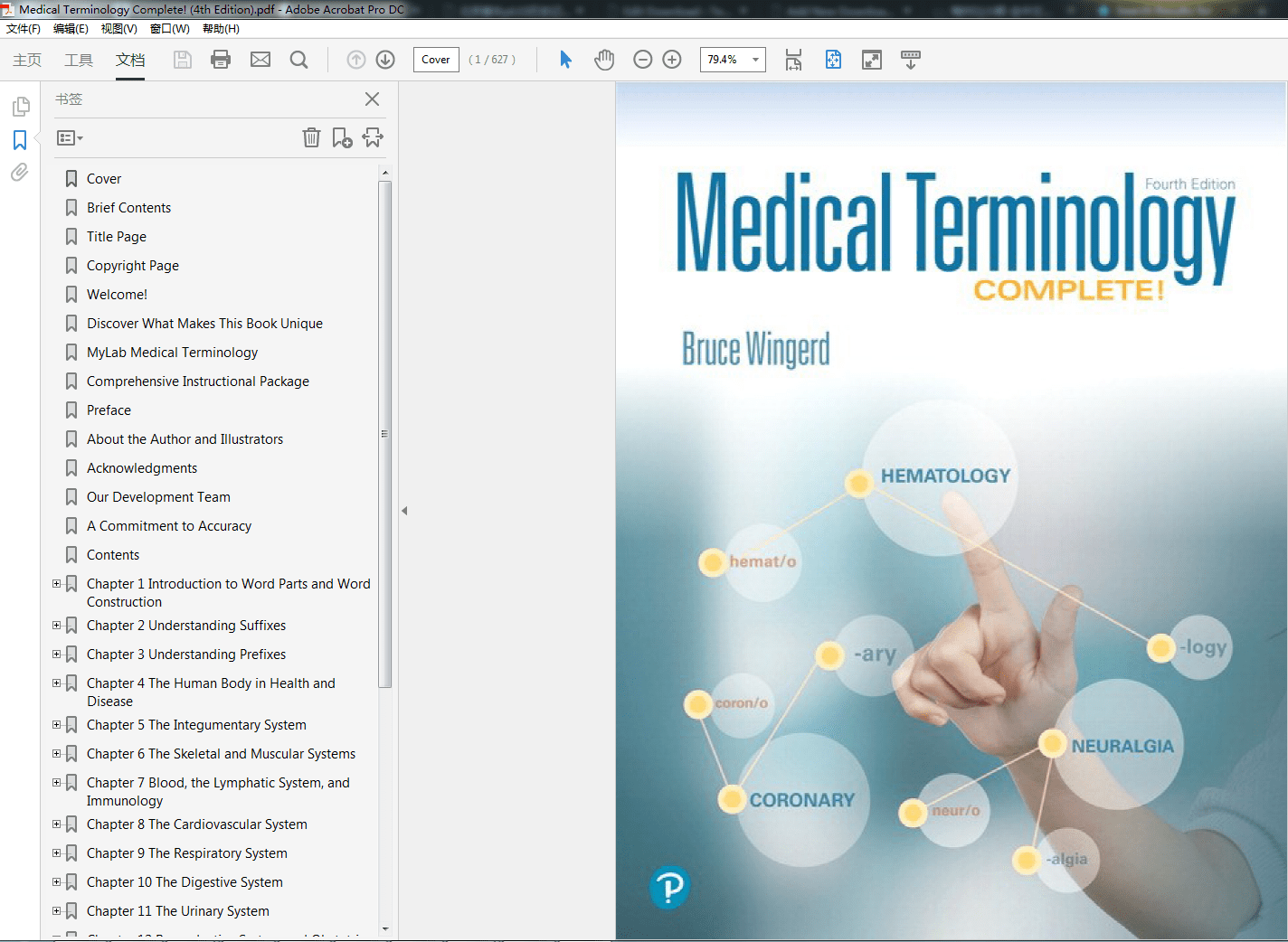The image size is (1288, 942).
Task: Click the page number field showing Cover
Action: pyautogui.click(x=435, y=59)
